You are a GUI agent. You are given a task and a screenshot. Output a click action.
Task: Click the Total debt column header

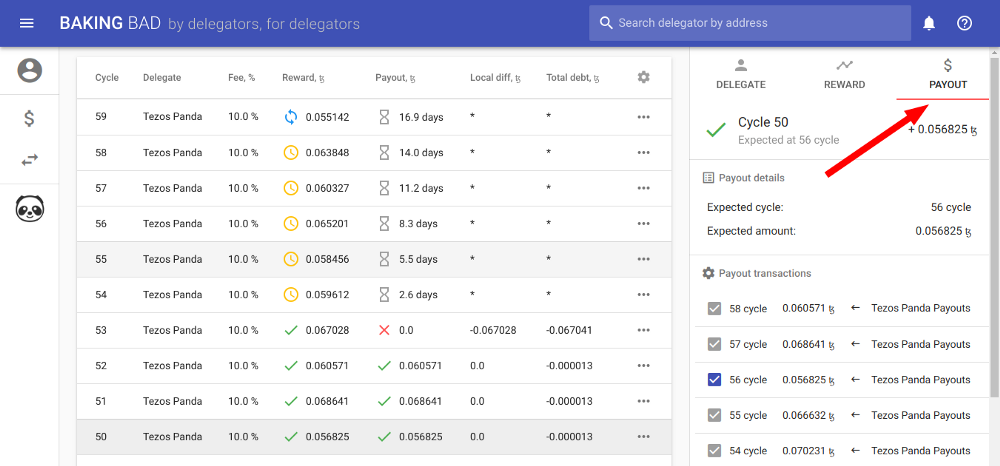tap(573, 78)
